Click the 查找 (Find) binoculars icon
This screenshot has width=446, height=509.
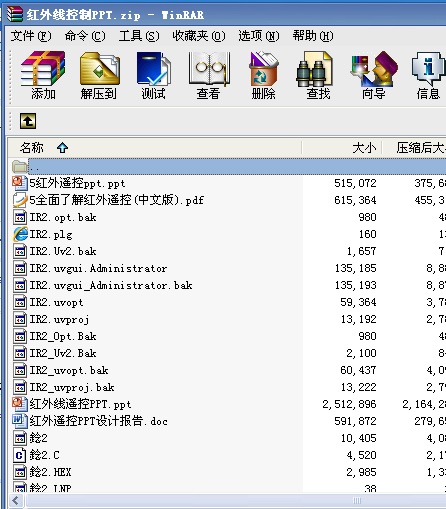coord(315,69)
